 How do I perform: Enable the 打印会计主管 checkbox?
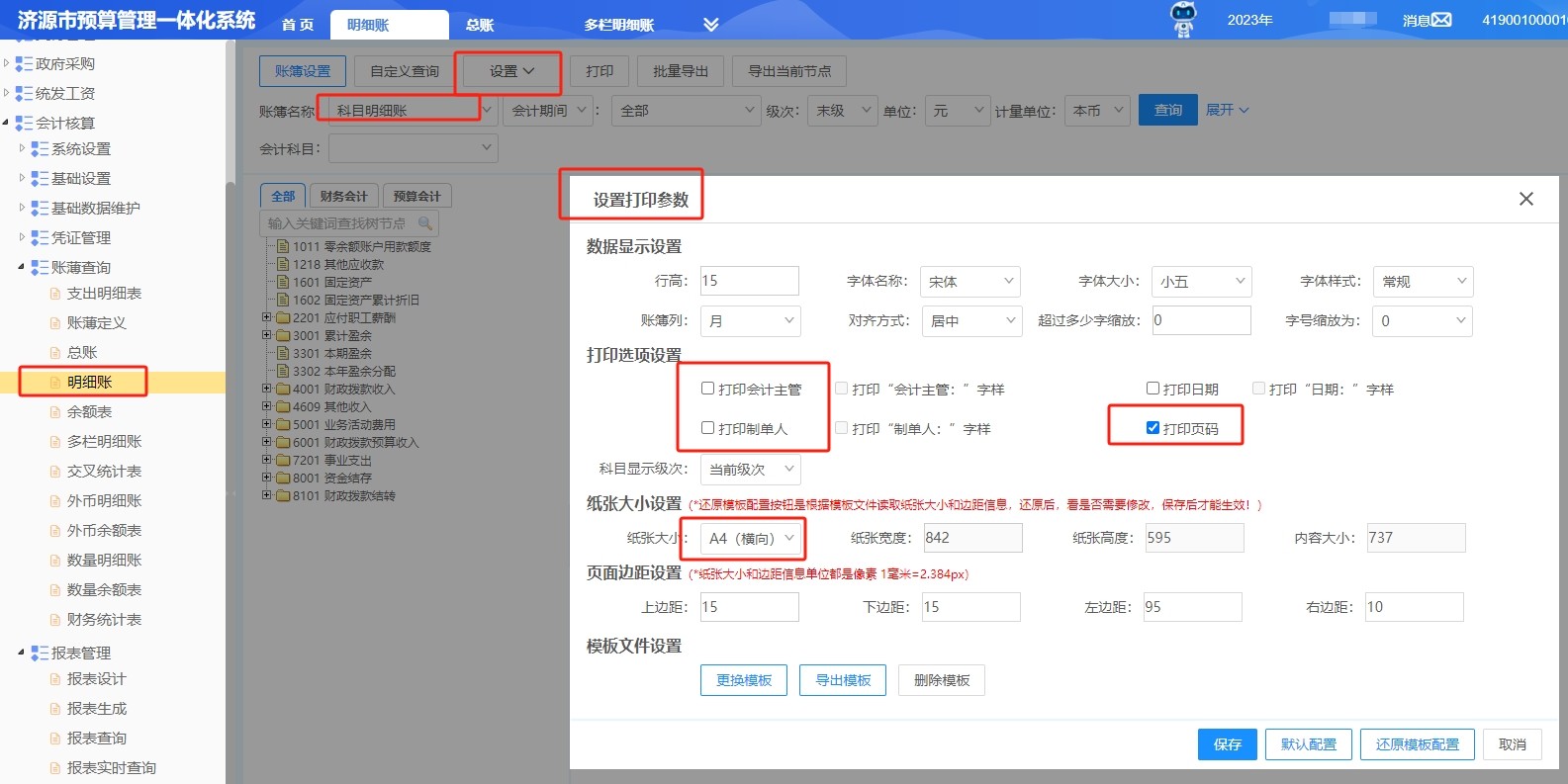707,389
